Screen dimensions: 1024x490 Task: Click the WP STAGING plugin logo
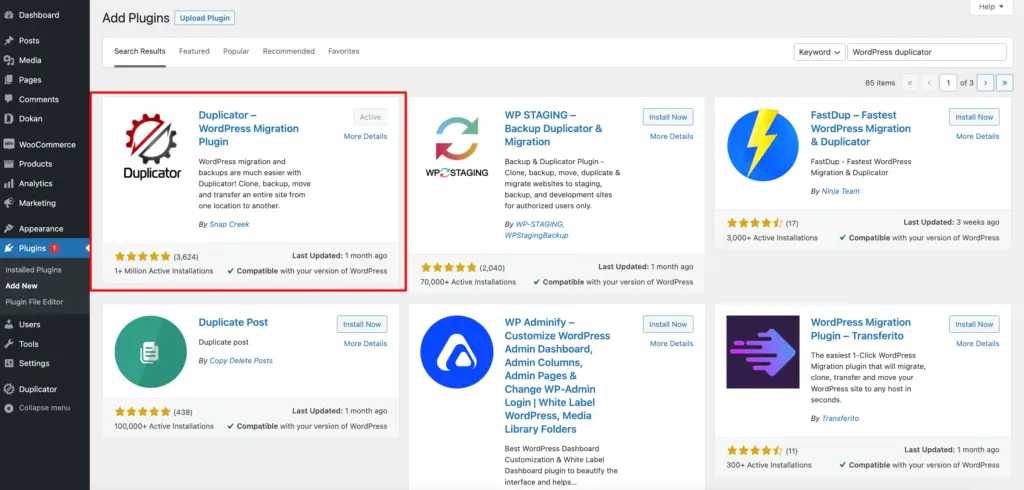[457, 145]
